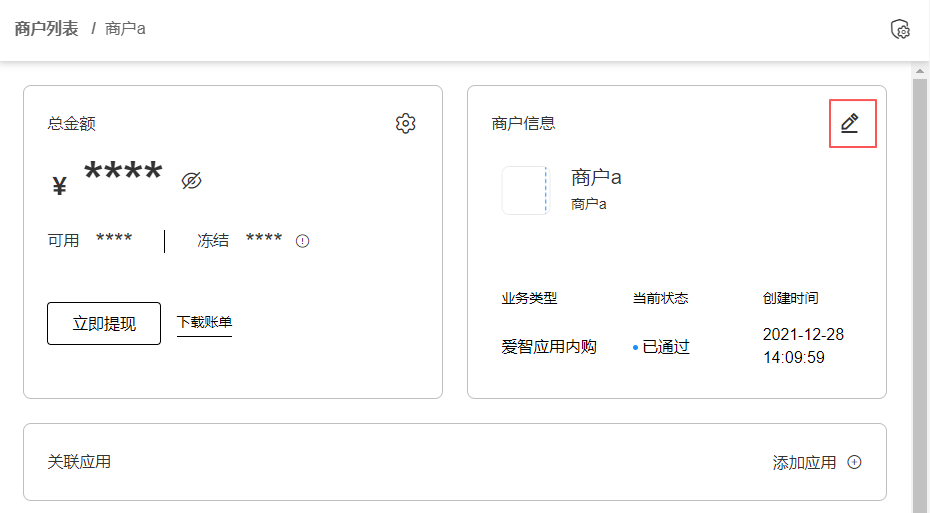Click the 已通过 status text
Screen dimensions: 930x513
(666, 347)
